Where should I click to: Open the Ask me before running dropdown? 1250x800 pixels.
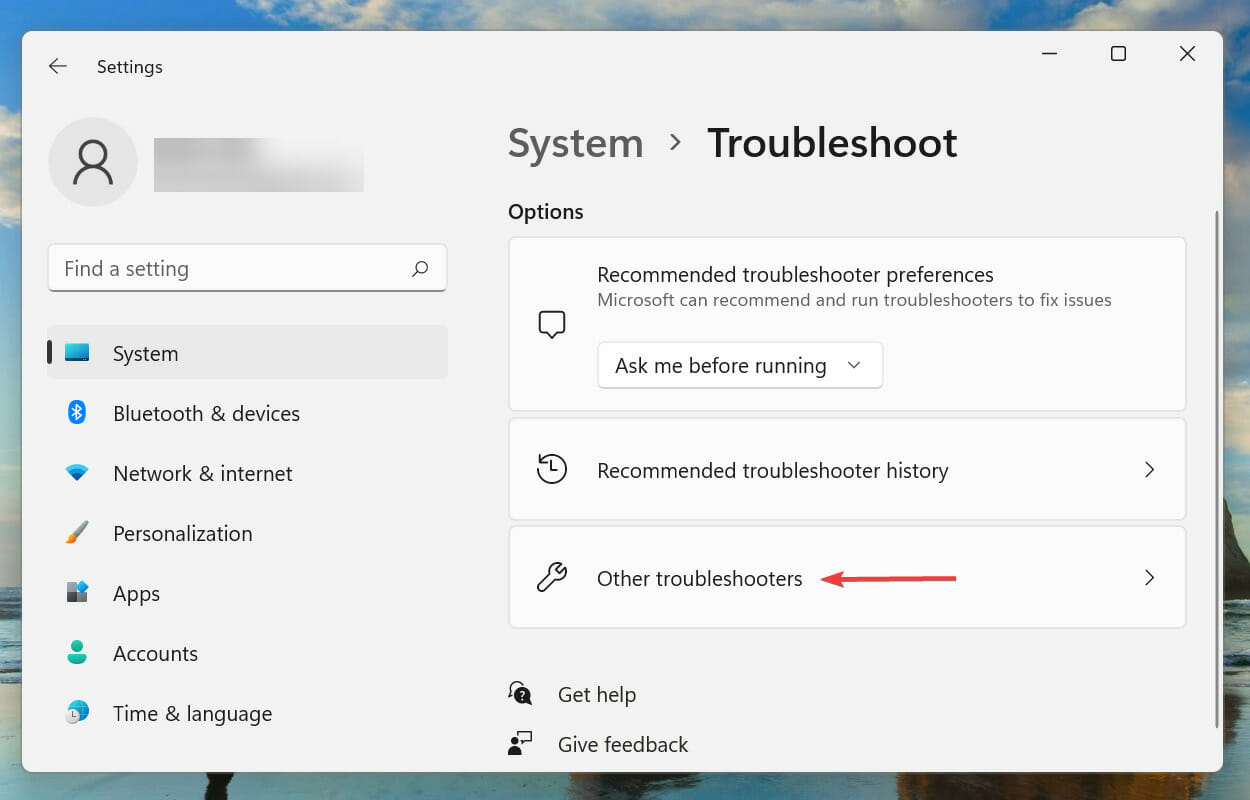coord(739,365)
